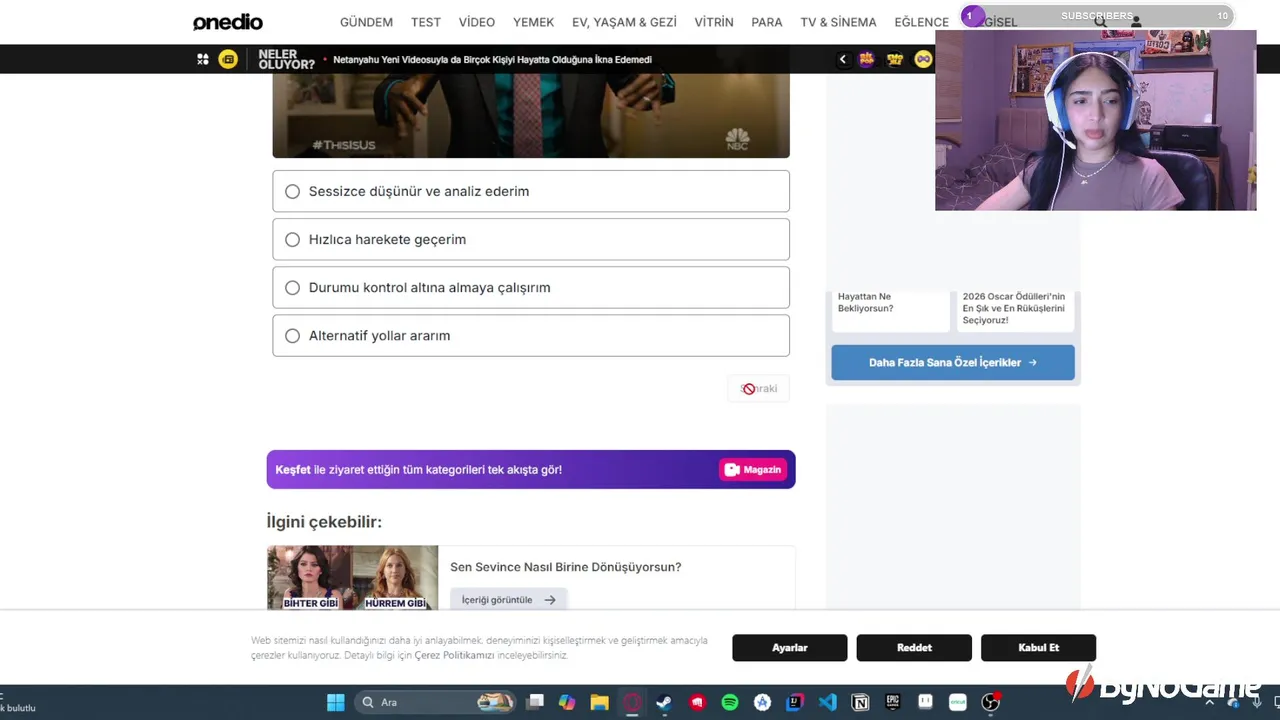Click the Sonraki next button
1280x720 pixels.
pyautogui.click(x=759, y=389)
